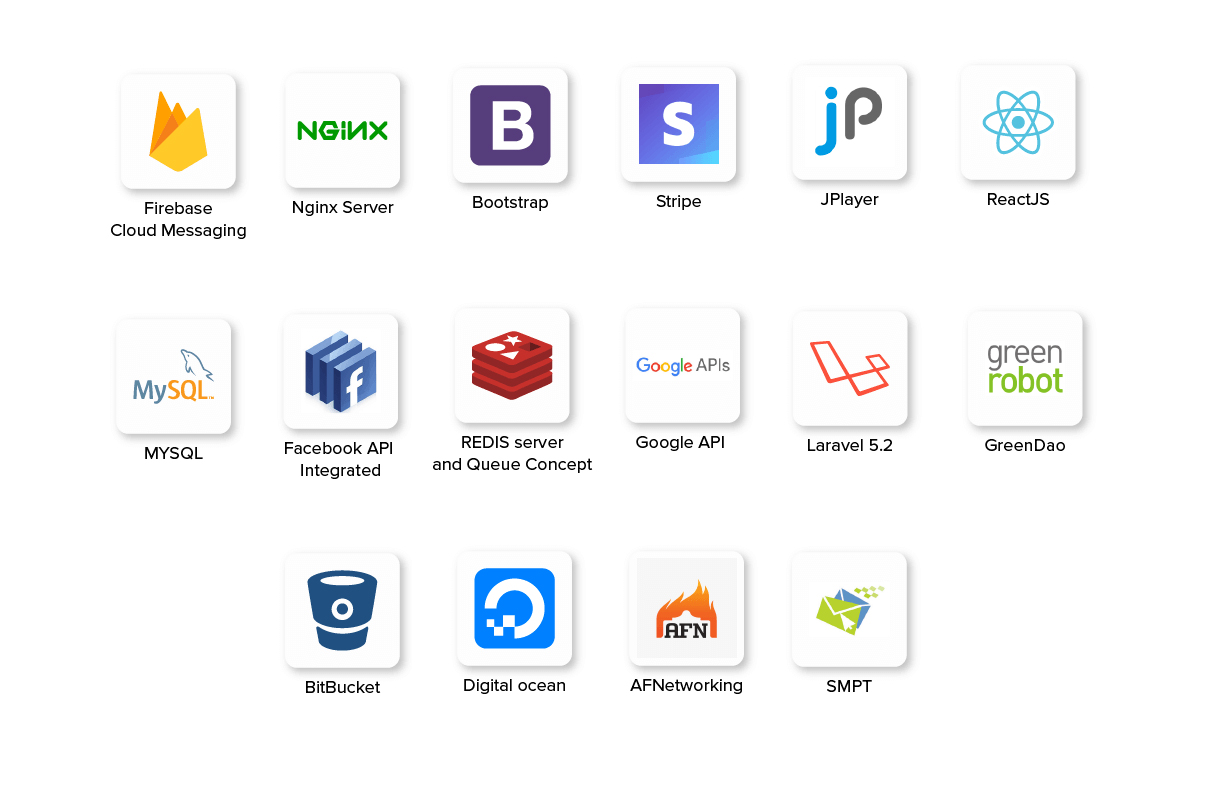Select the red Redis stack icon
This screenshot has height=800, width=1207.
point(512,366)
